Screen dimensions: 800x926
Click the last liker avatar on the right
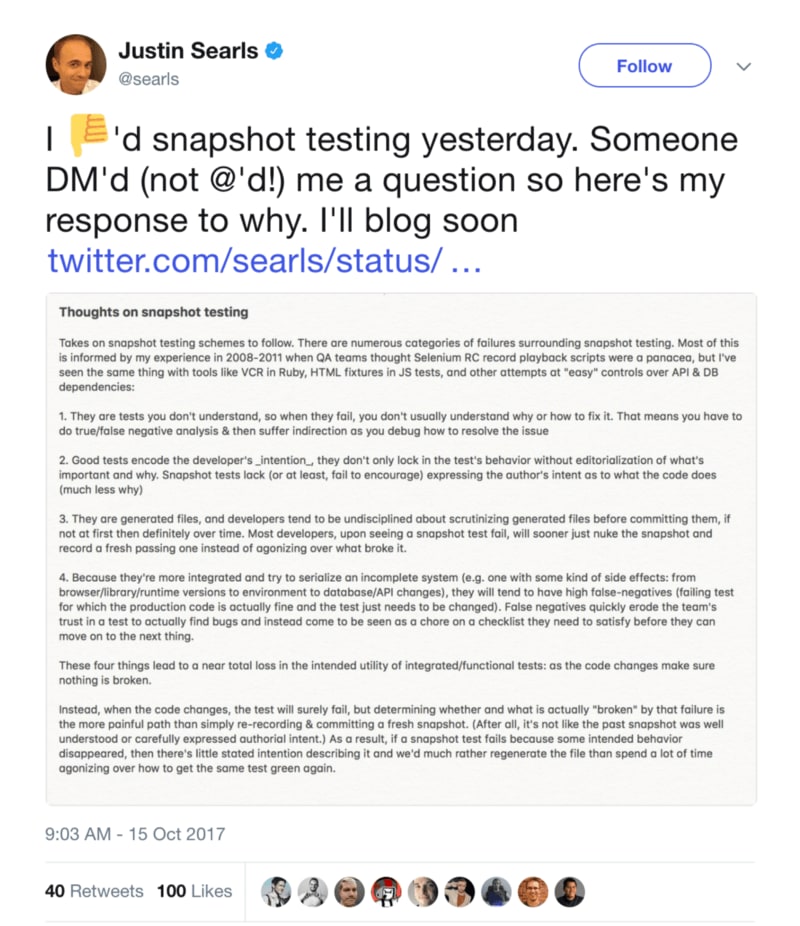571,891
